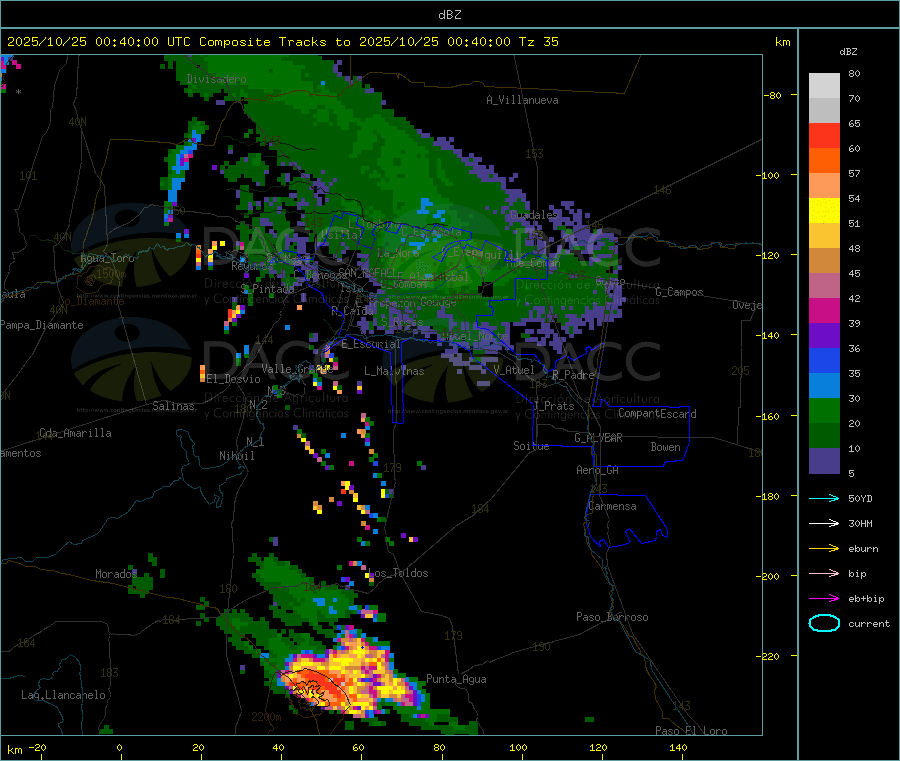Screen dimensions: 900x761
Task: Click the 'Soitue' place label
Action: pyautogui.click(x=531, y=446)
